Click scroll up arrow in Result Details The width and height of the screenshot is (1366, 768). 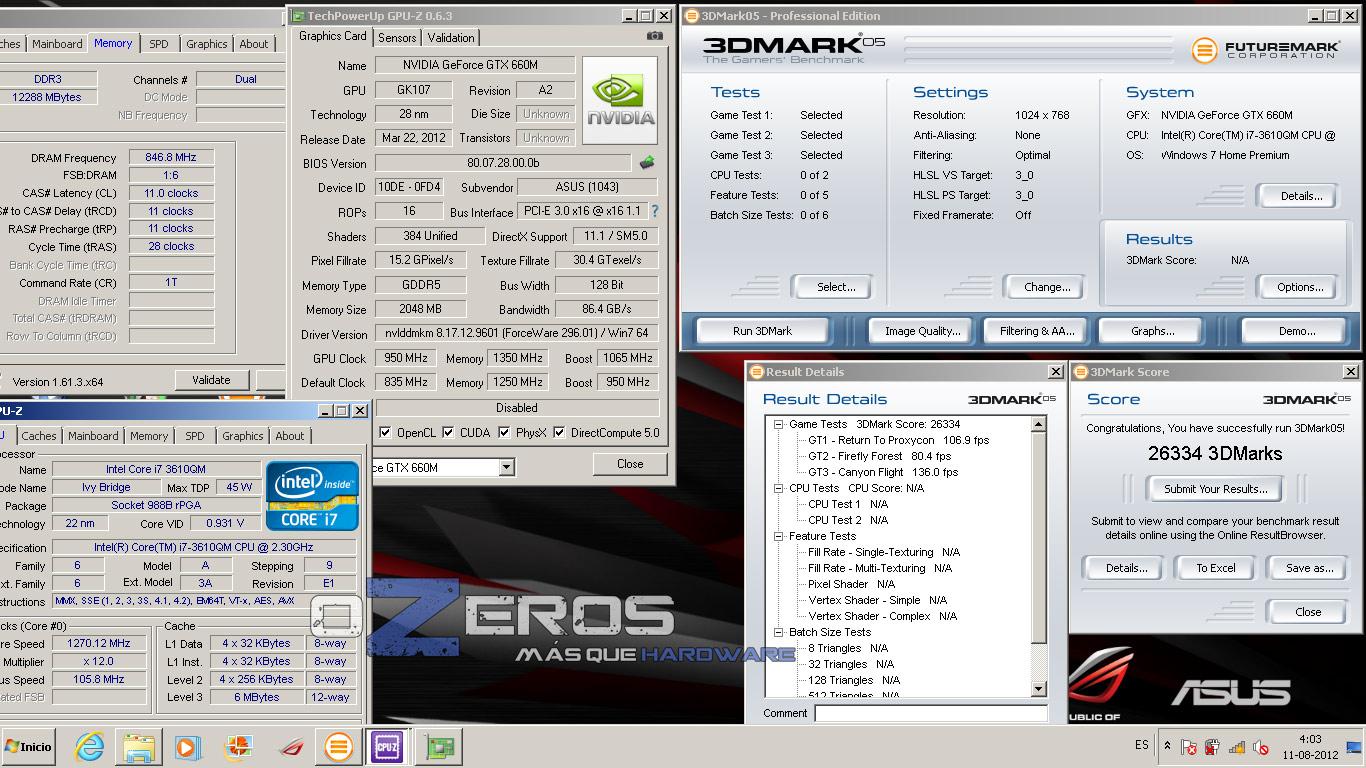click(x=1038, y=424)
